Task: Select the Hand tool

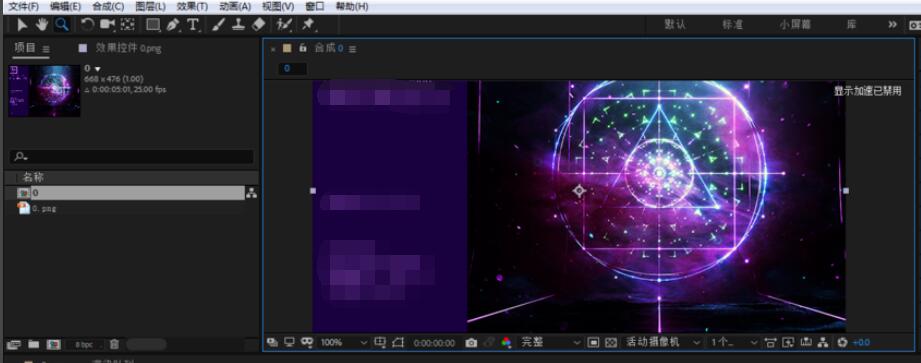Action: point(42,25)
